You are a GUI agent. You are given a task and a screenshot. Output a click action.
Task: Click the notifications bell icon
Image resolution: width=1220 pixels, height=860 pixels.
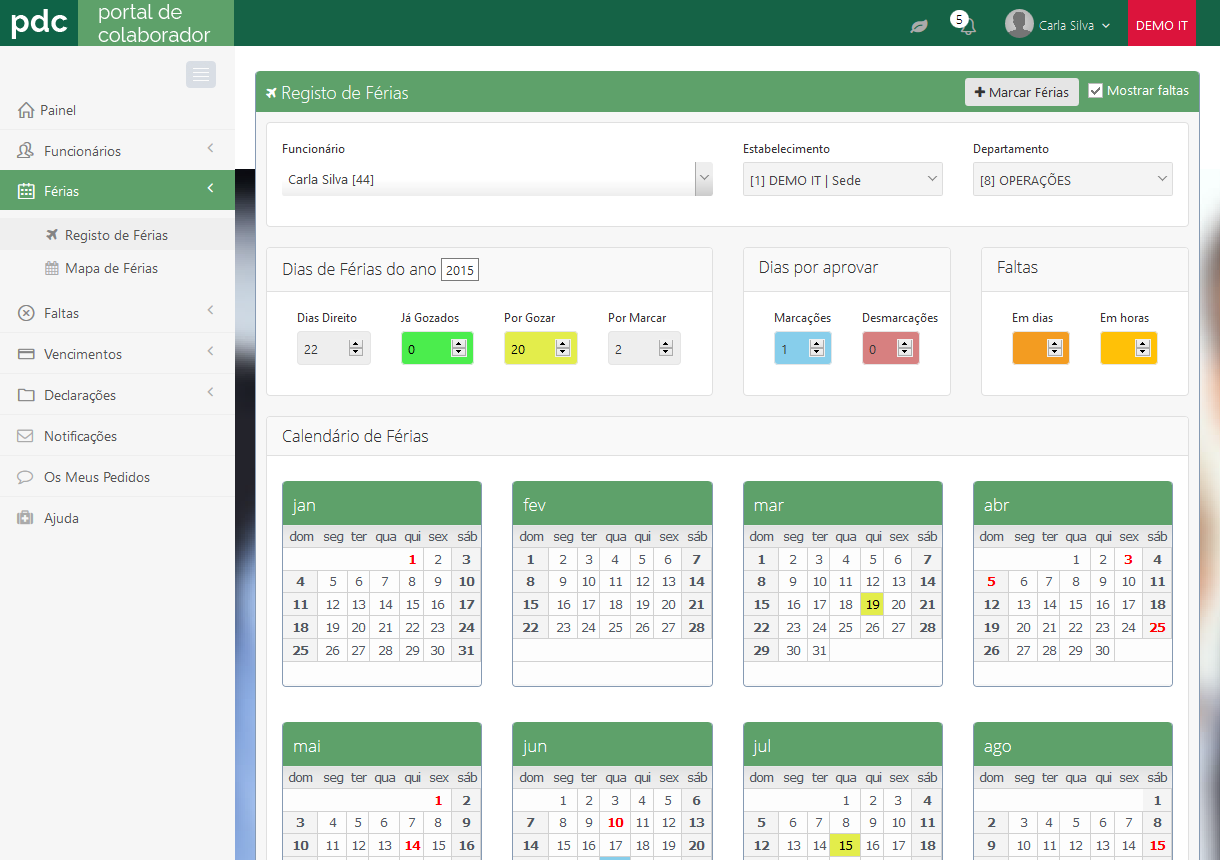pyautogui.click(x=967, y=27)
